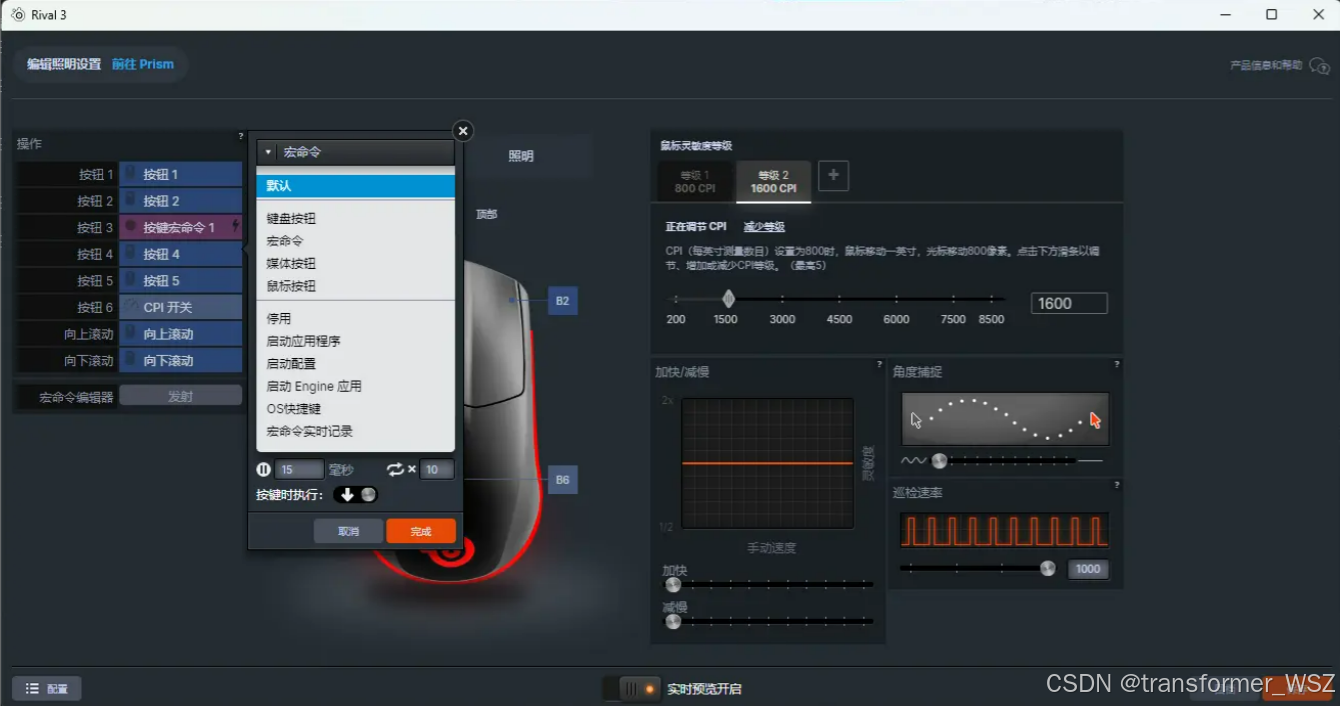Select 启动应用程序 option

point(303,341)
